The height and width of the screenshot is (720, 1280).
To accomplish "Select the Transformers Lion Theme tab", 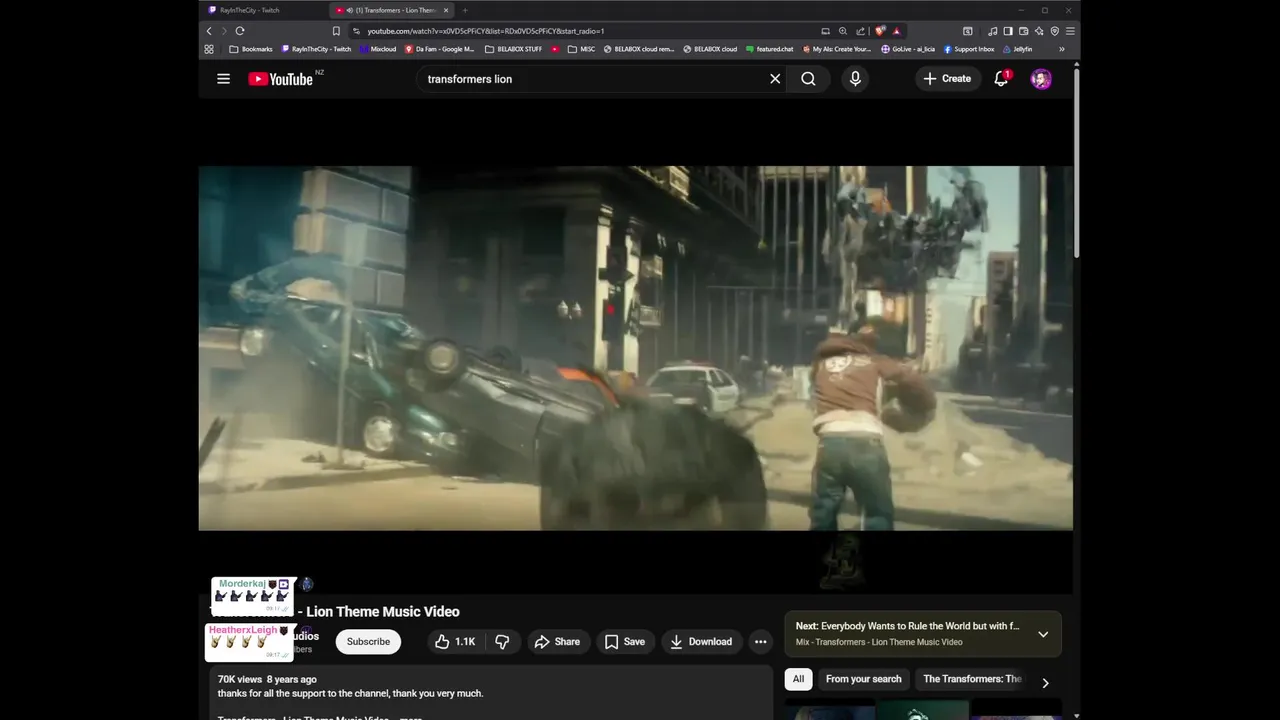I will [x=391, y=10].
